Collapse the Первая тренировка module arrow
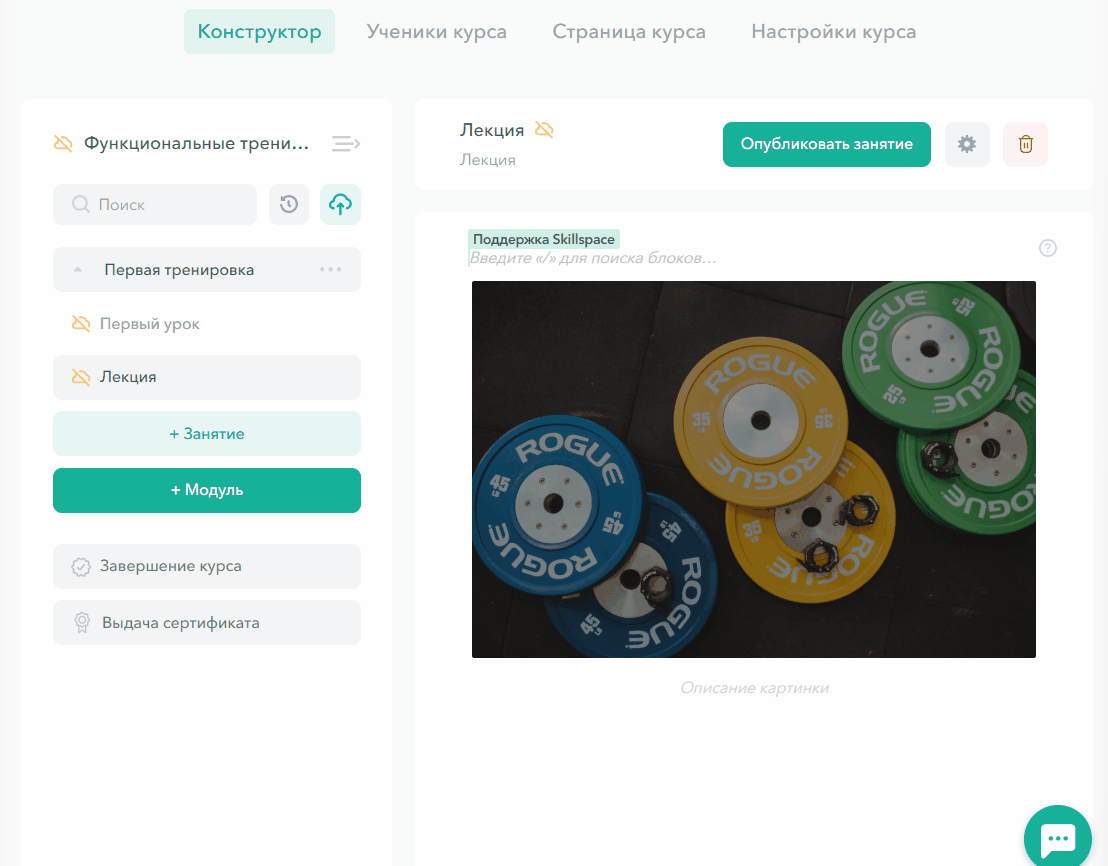The height and width of the screenshot is (866, 1108). pos(78,270)
